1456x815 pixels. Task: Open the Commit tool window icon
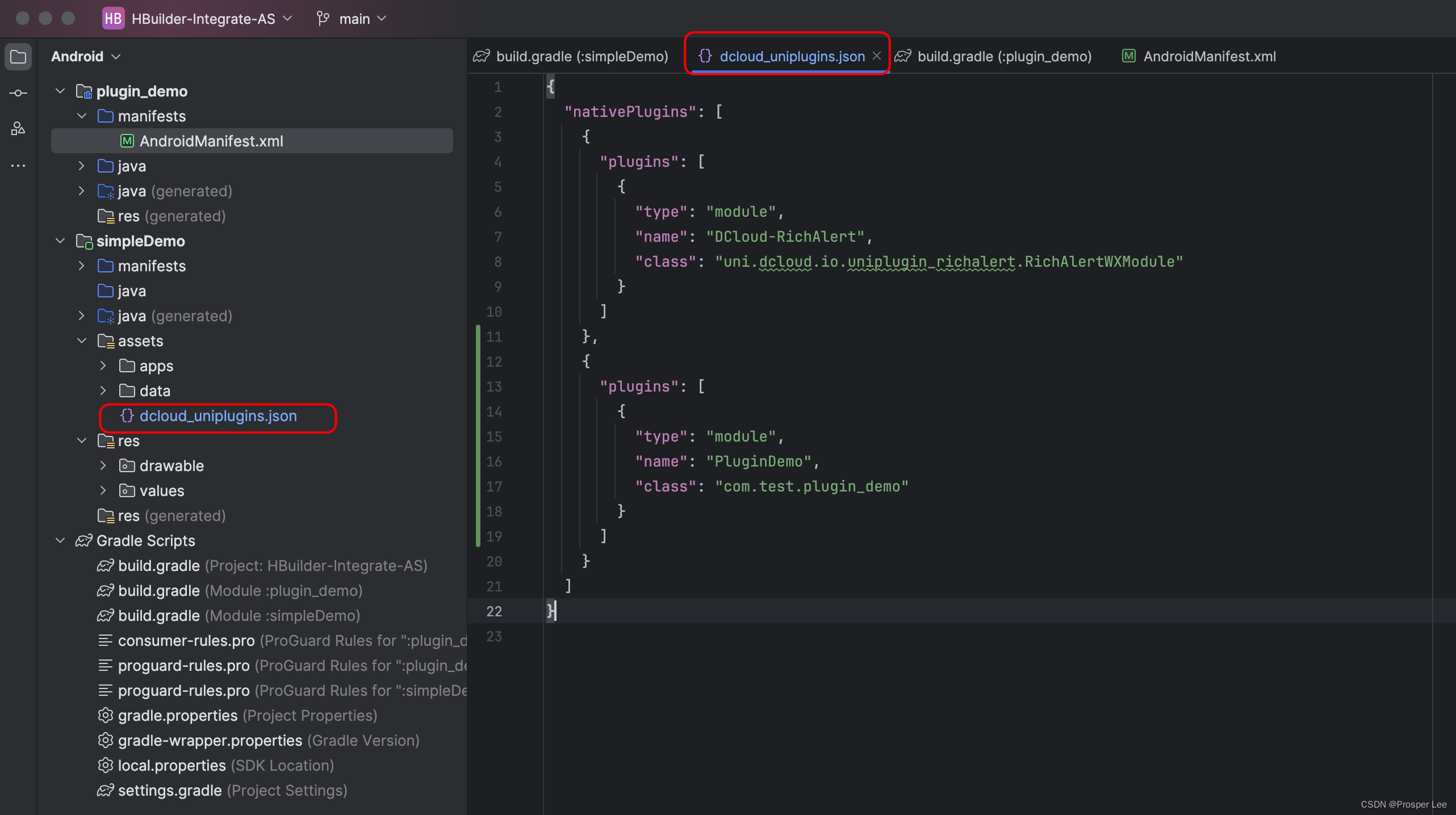[x=18, y=93]
